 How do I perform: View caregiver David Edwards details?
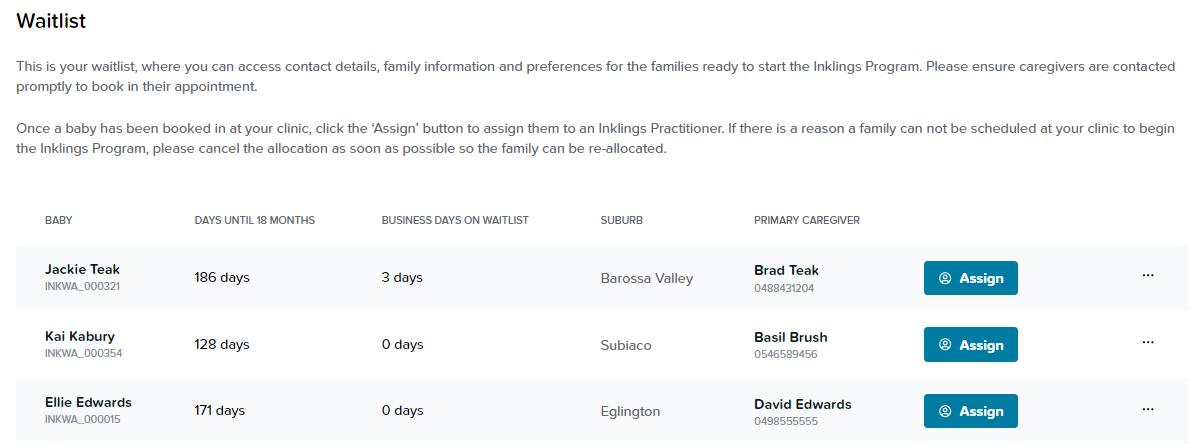pyautogui.click(x=802, y=404)
